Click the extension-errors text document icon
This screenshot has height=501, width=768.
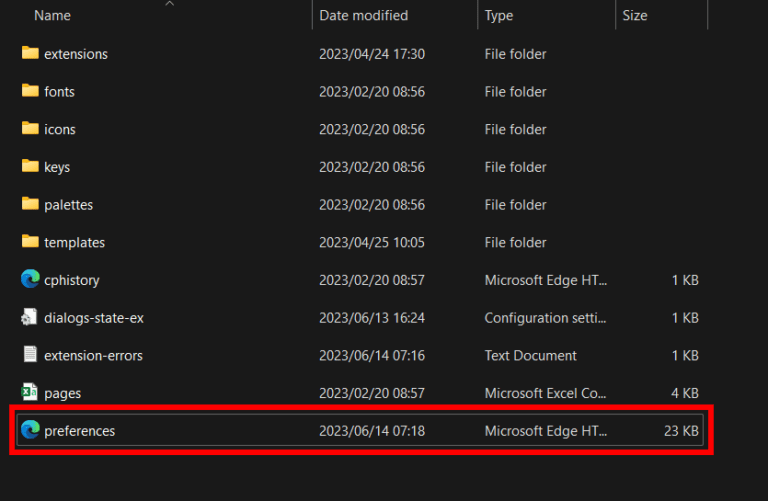[x=30, y=355]
